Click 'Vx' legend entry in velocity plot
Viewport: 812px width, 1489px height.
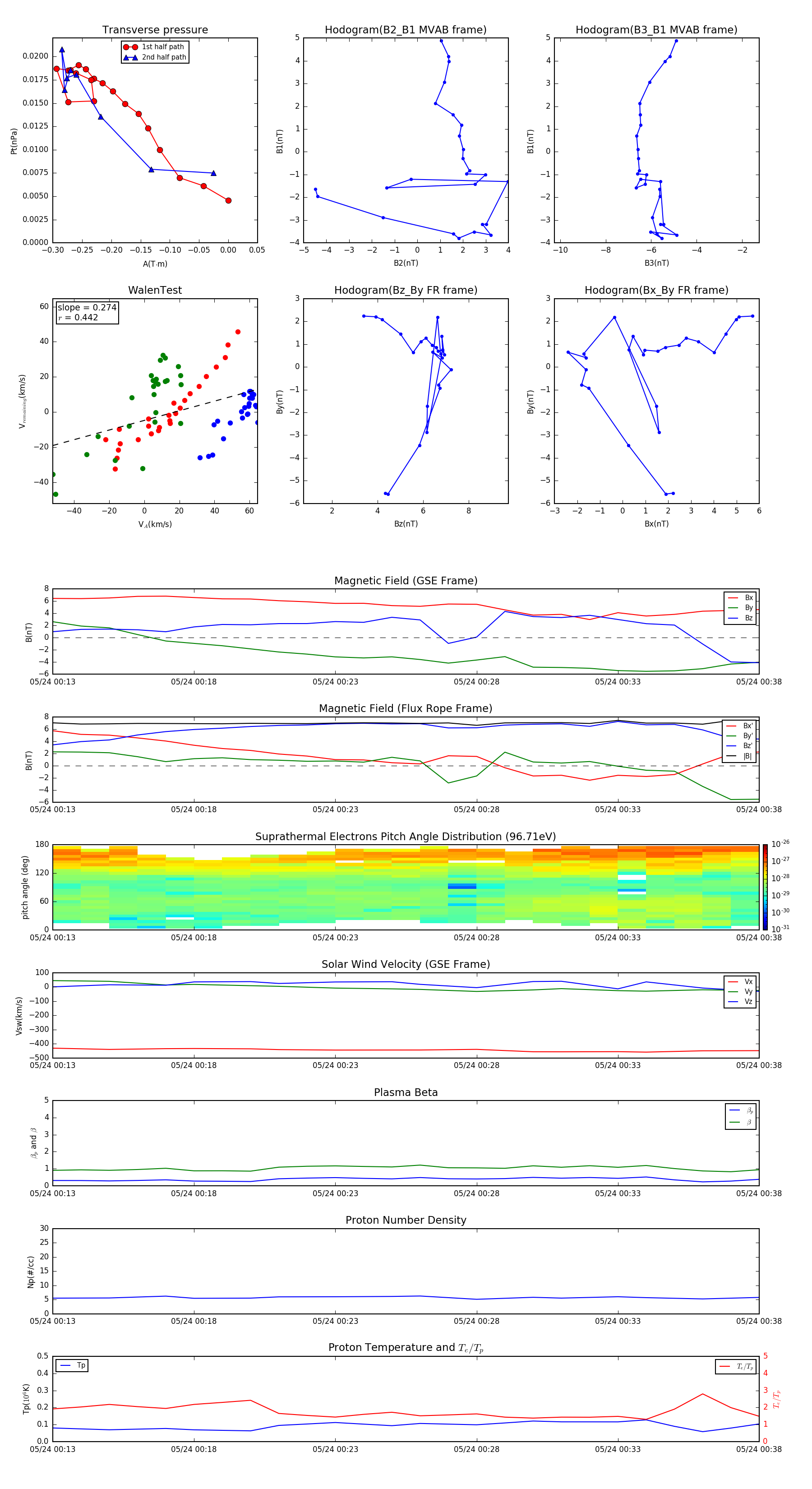[x=740, y=981]
